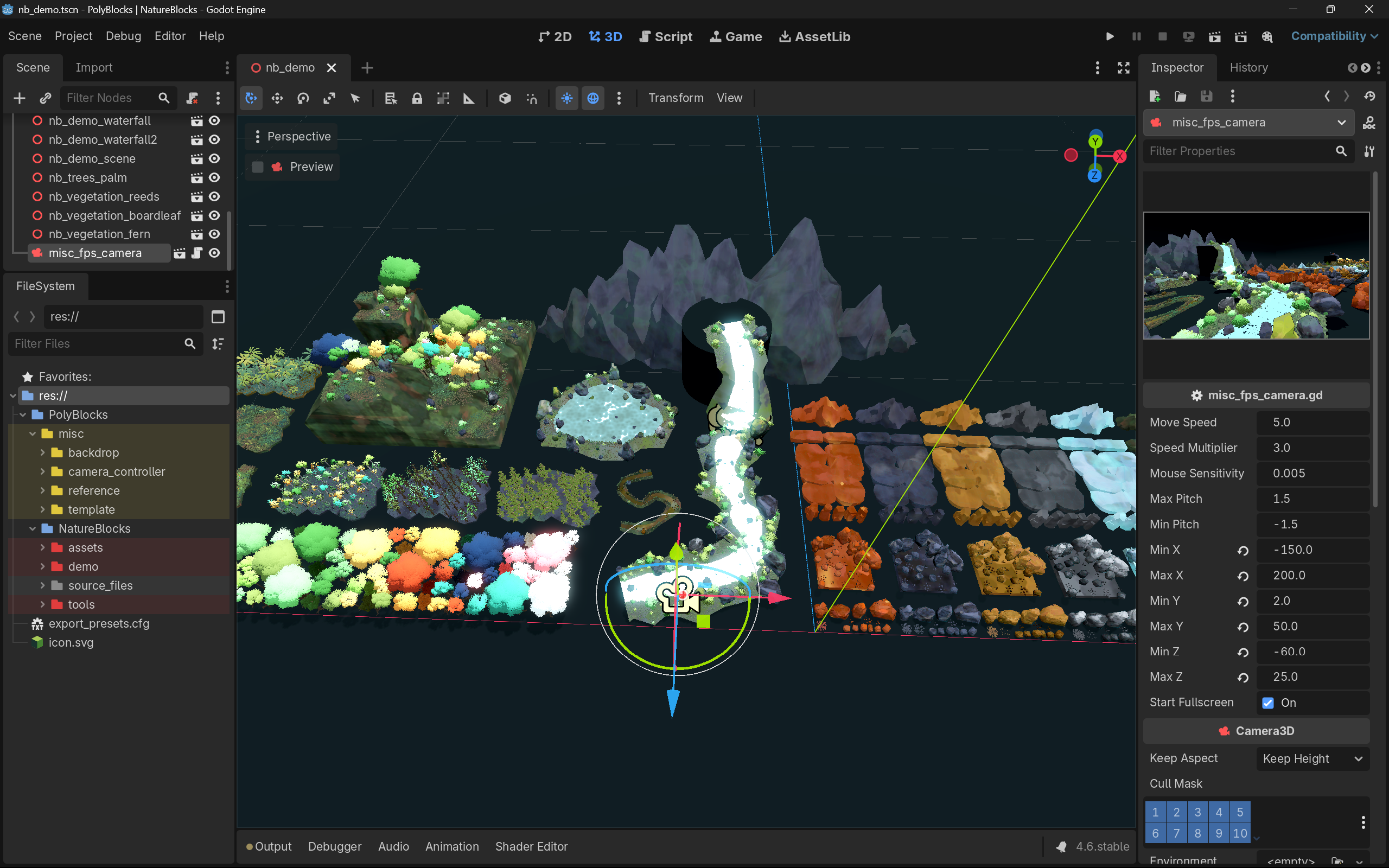
Task: Select the Rotate mode tool
Action: [303, 98]
